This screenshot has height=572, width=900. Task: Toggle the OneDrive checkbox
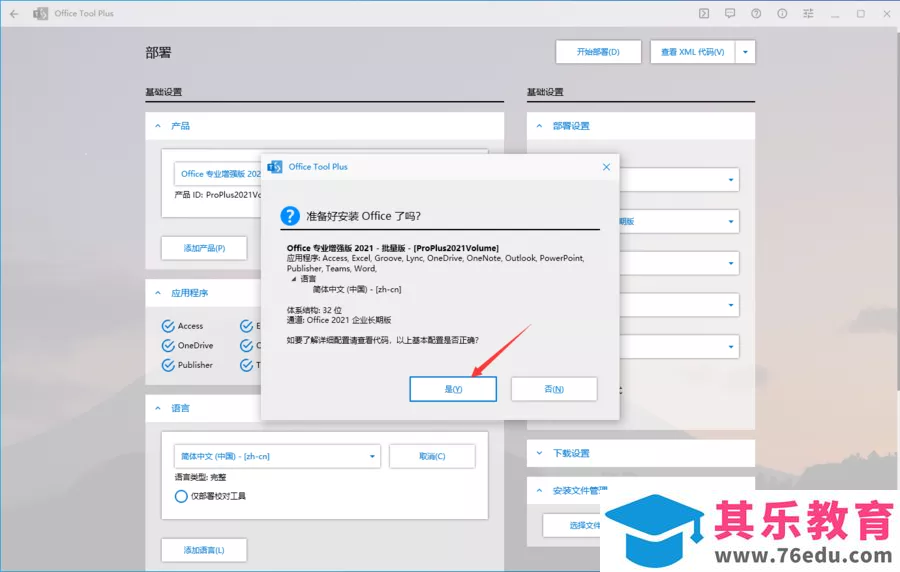168,345
